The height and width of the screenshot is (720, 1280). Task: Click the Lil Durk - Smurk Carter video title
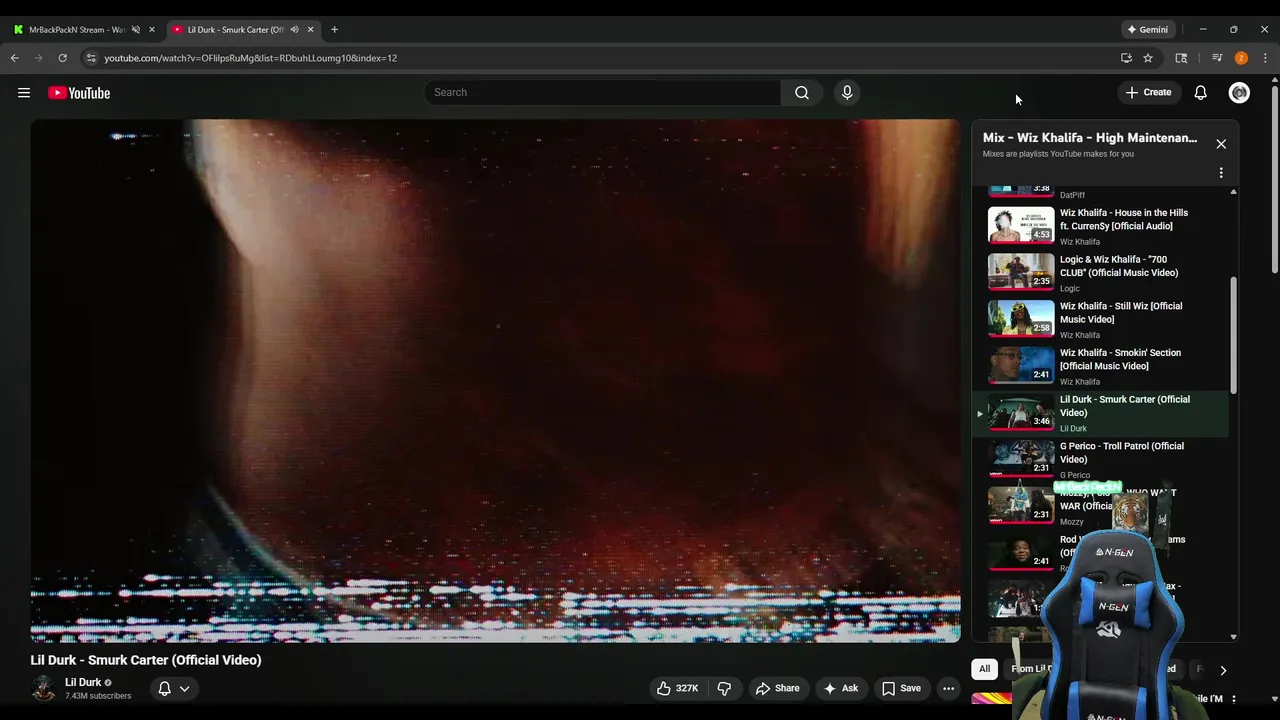[146, 660]
